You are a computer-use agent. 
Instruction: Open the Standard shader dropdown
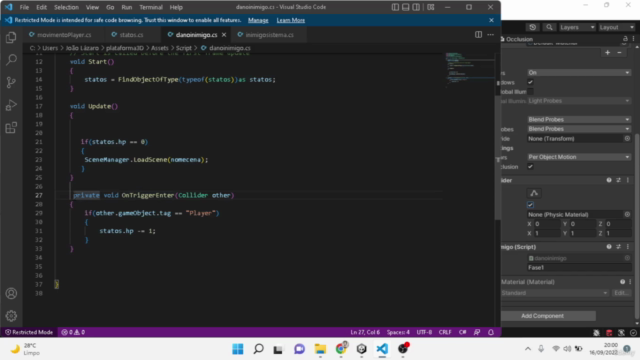(x=554, y=293)
